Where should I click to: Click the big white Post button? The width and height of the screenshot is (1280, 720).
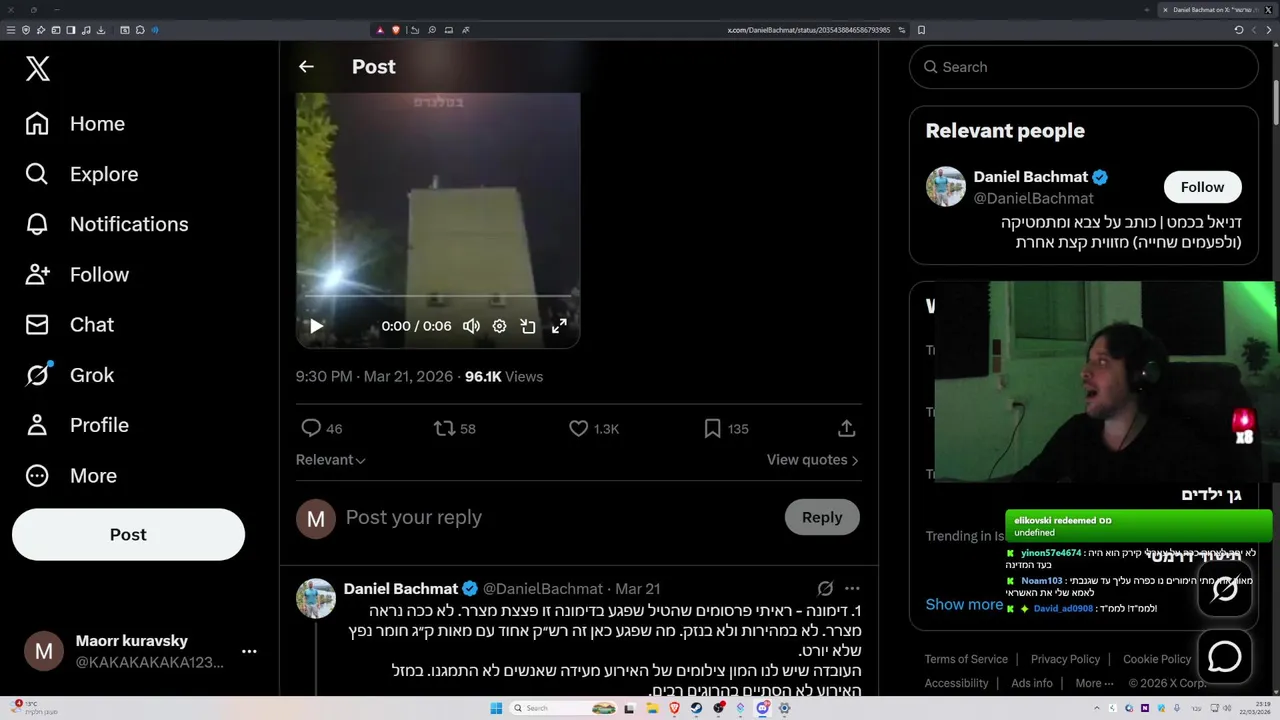pyautogui.click(x=128, y=535)
